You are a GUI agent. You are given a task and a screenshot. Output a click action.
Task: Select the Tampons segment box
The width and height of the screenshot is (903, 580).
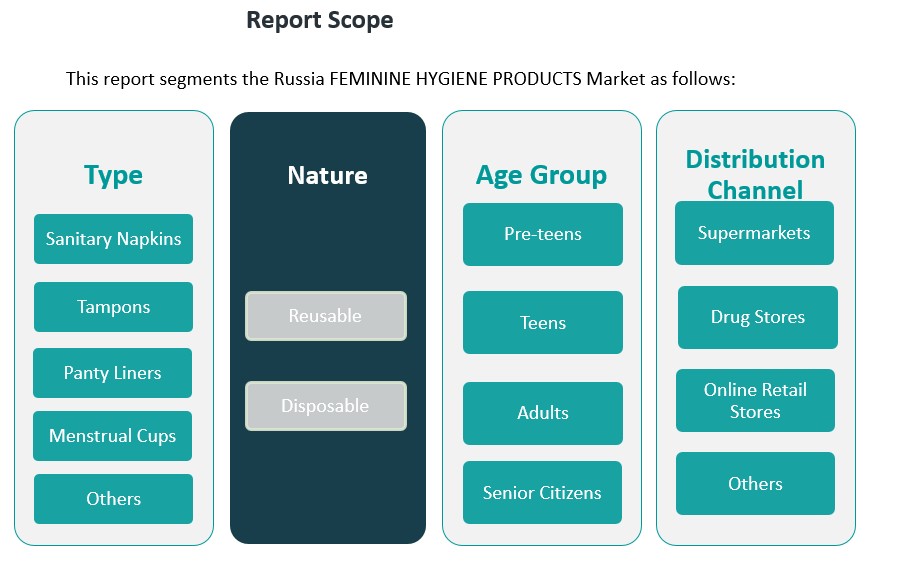pos(113,307)
